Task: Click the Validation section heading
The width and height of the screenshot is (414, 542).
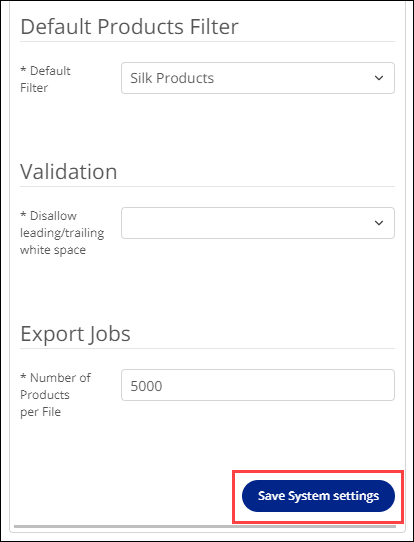Action: tap(69, 171)
